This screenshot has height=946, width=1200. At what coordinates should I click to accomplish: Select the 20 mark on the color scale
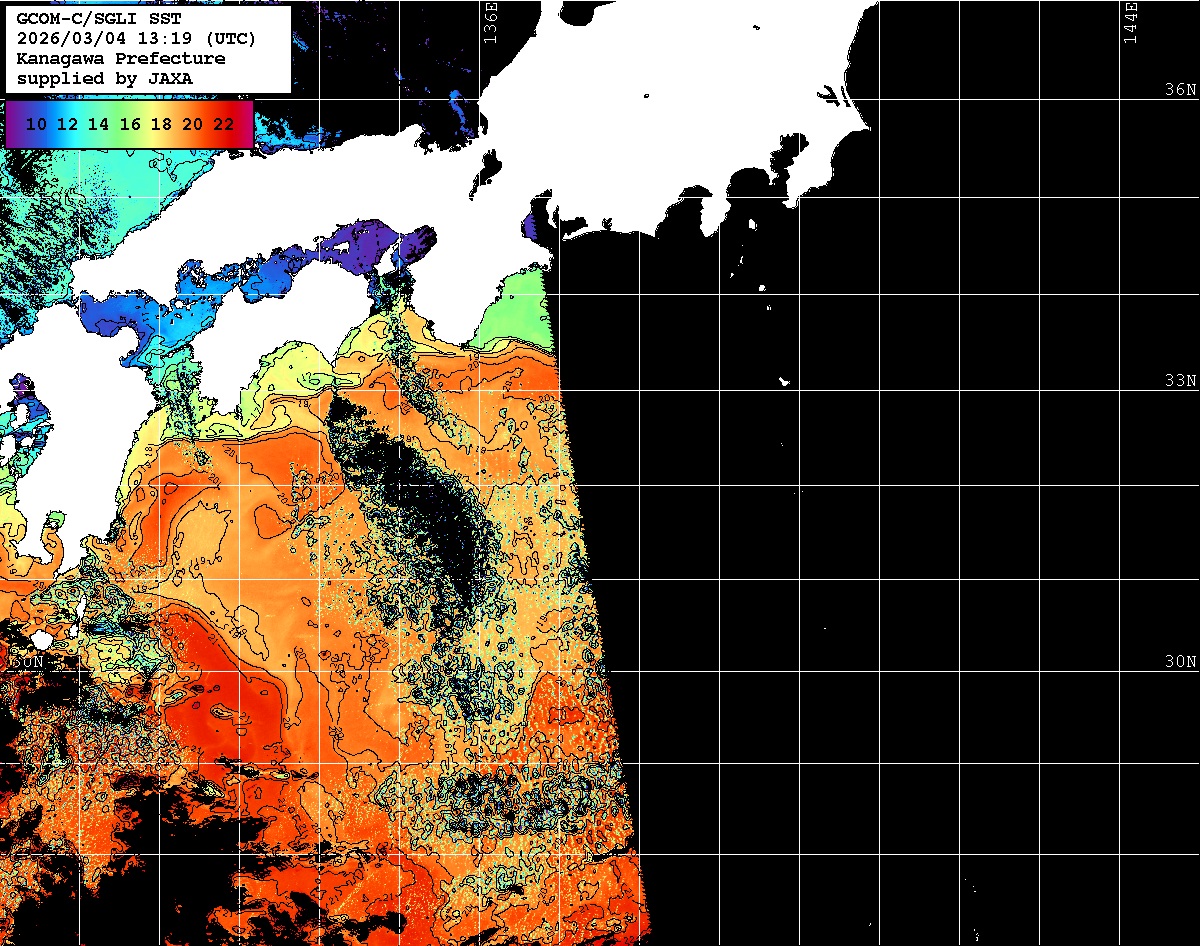coord(192,124)
